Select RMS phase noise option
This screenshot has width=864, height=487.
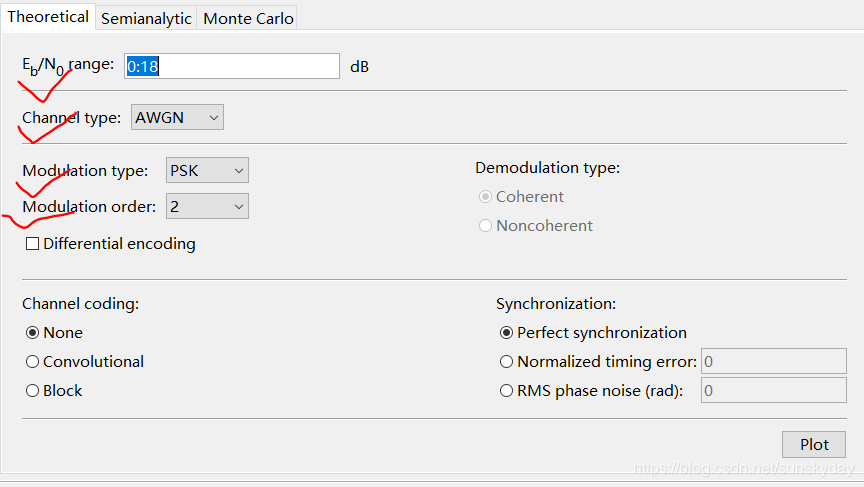point(507,391)
